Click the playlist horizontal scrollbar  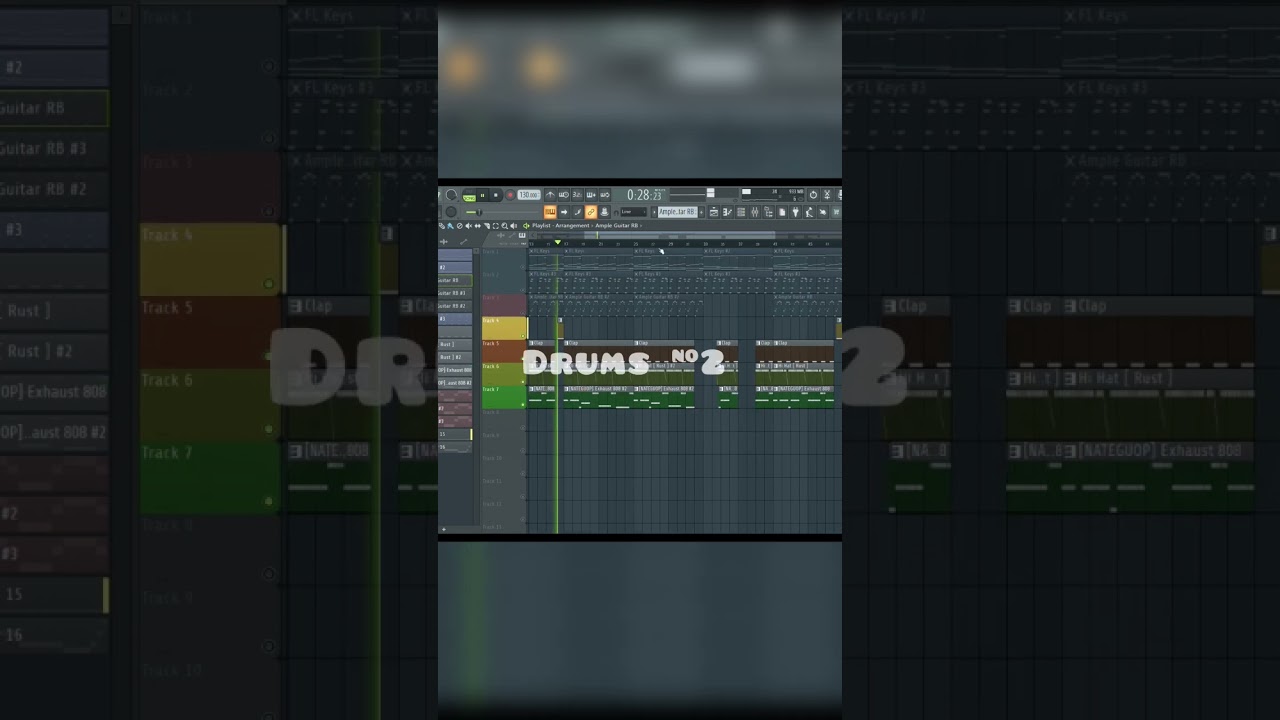tap(685, 235)
